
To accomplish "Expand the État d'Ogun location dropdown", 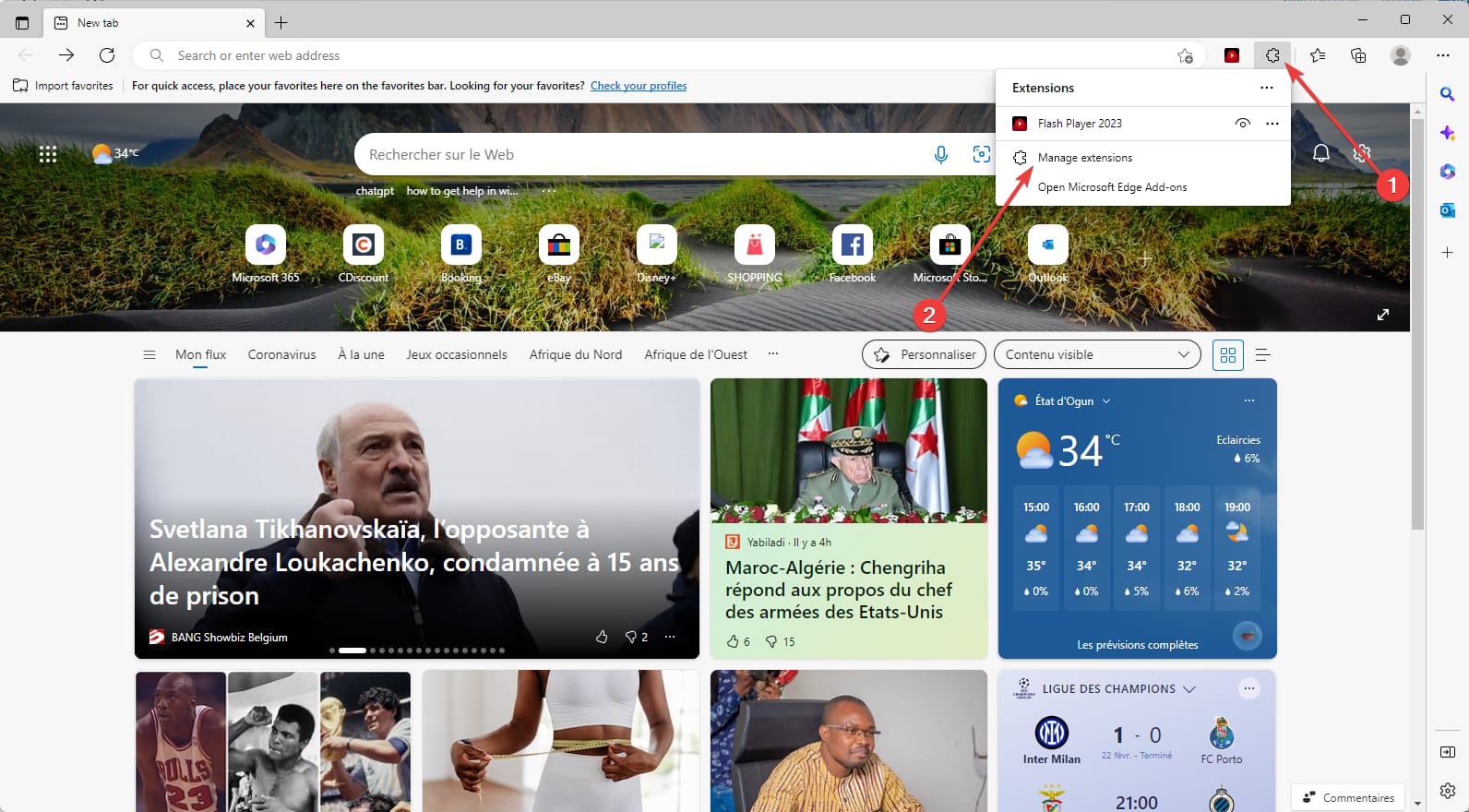I will click(x=1106, y=401).
